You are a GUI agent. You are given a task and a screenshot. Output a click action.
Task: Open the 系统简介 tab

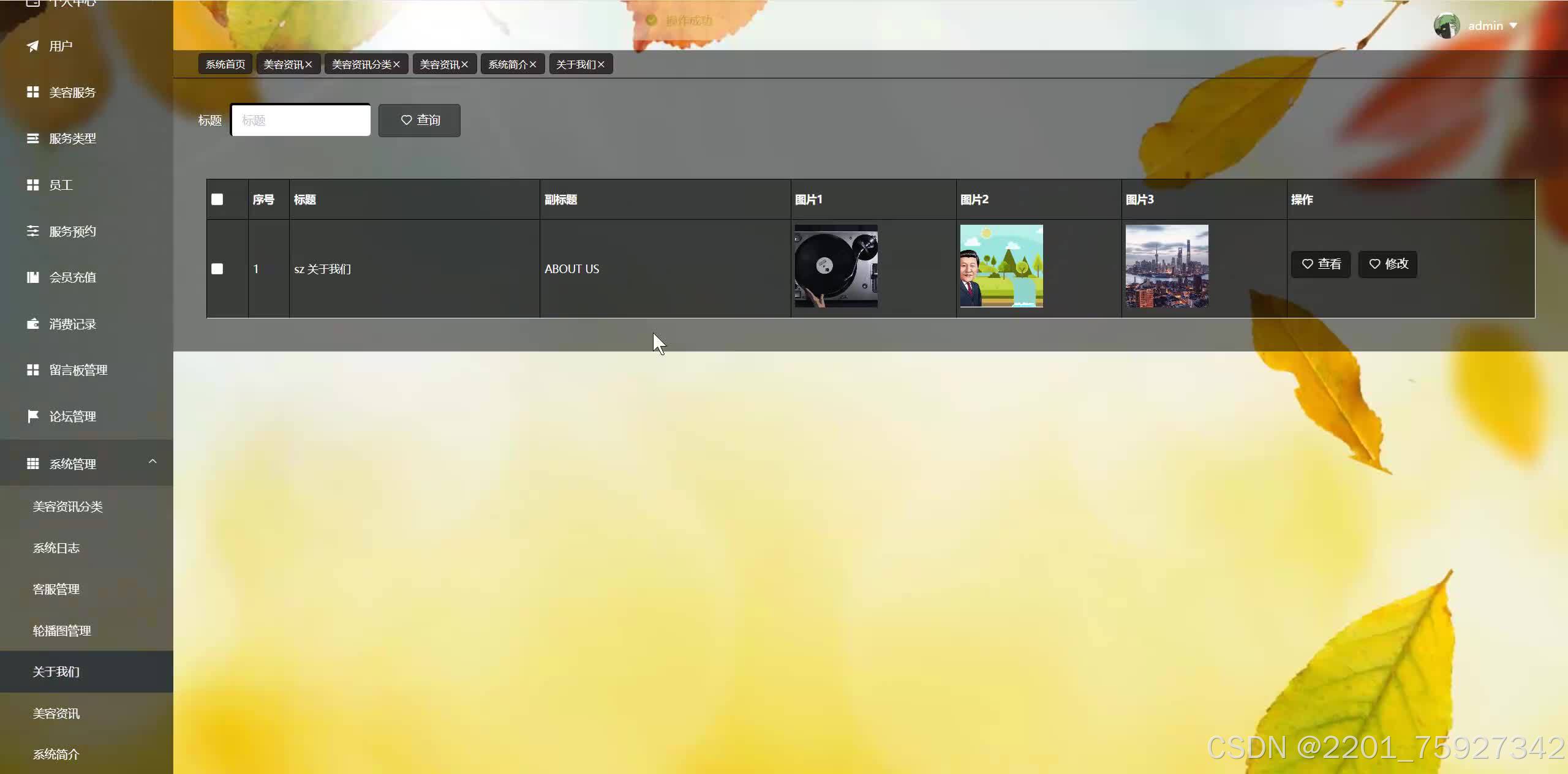tap(508, 64)
